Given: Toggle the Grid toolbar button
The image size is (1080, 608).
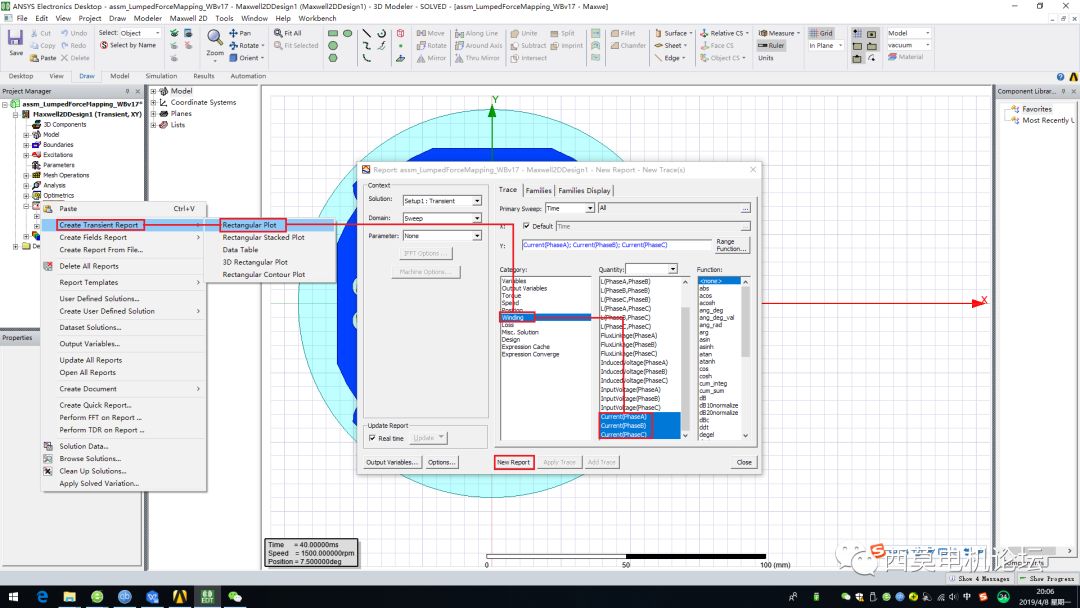Looking at the screenshot, I should [821, 33].
